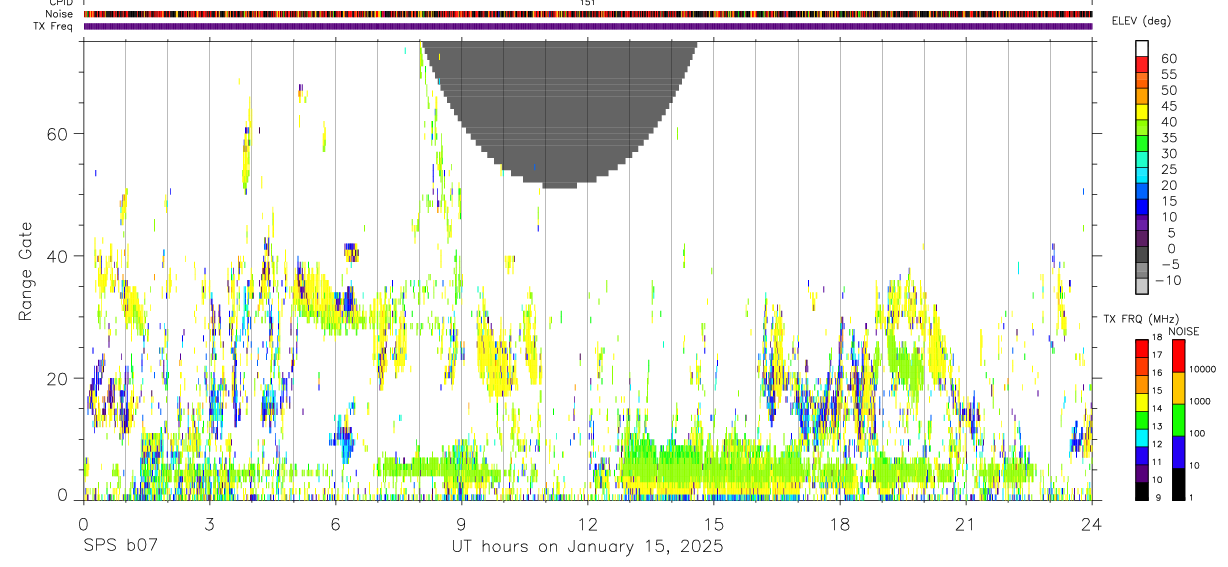Click the "TX Freq" row label at the top left

(53, 26)
